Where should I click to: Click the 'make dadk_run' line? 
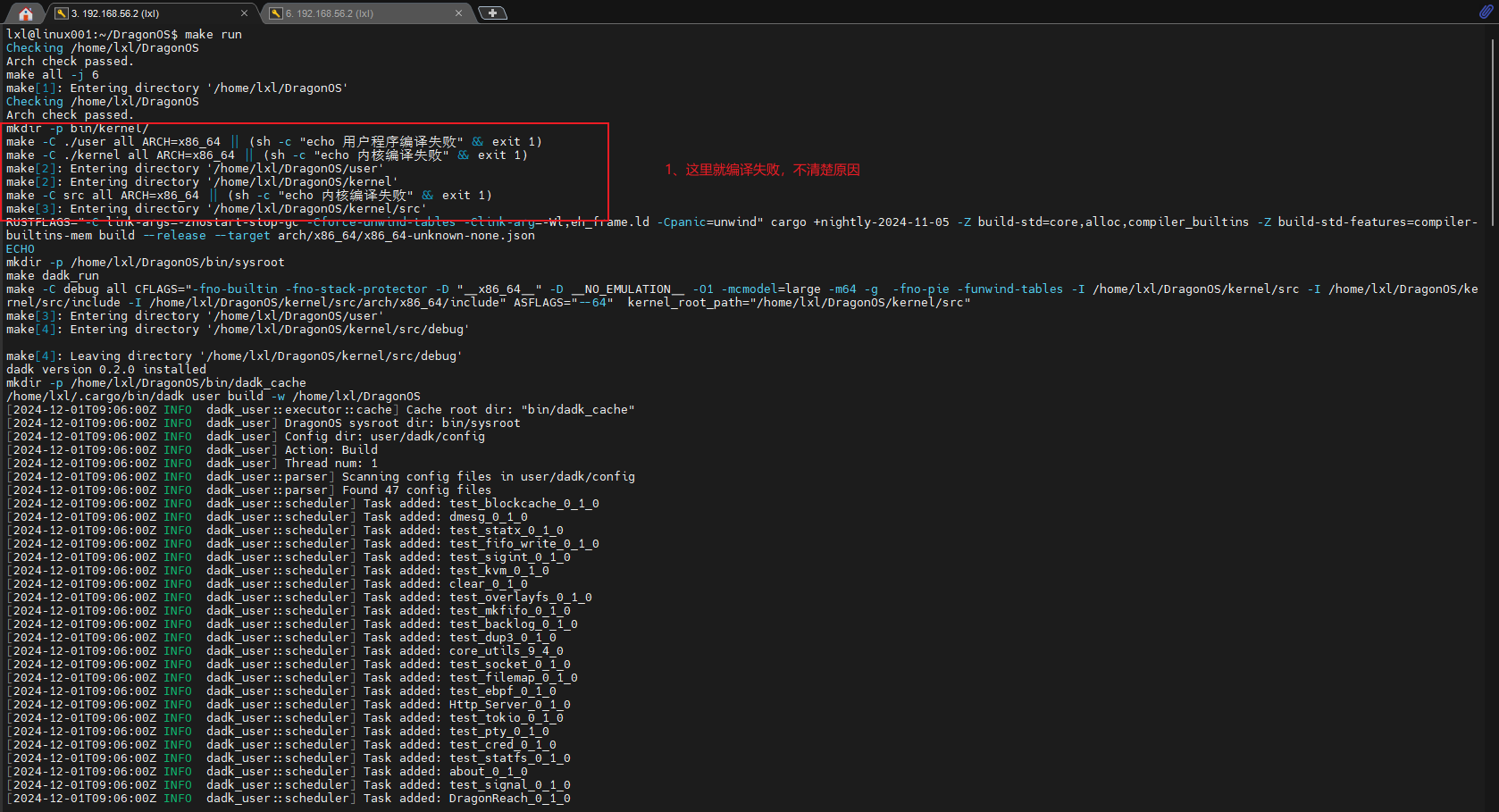pyautogui.click(x=53, y=276)
